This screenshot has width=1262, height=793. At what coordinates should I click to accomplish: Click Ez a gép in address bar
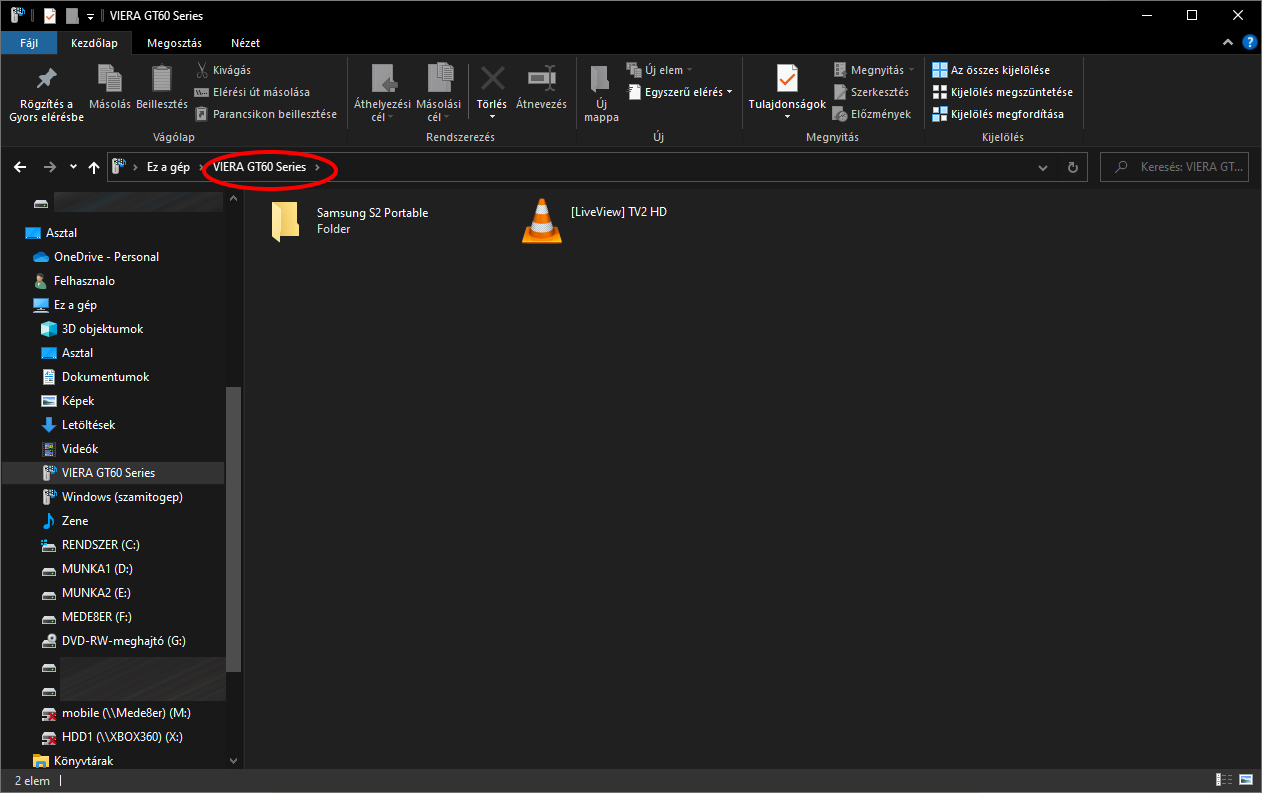168,167
